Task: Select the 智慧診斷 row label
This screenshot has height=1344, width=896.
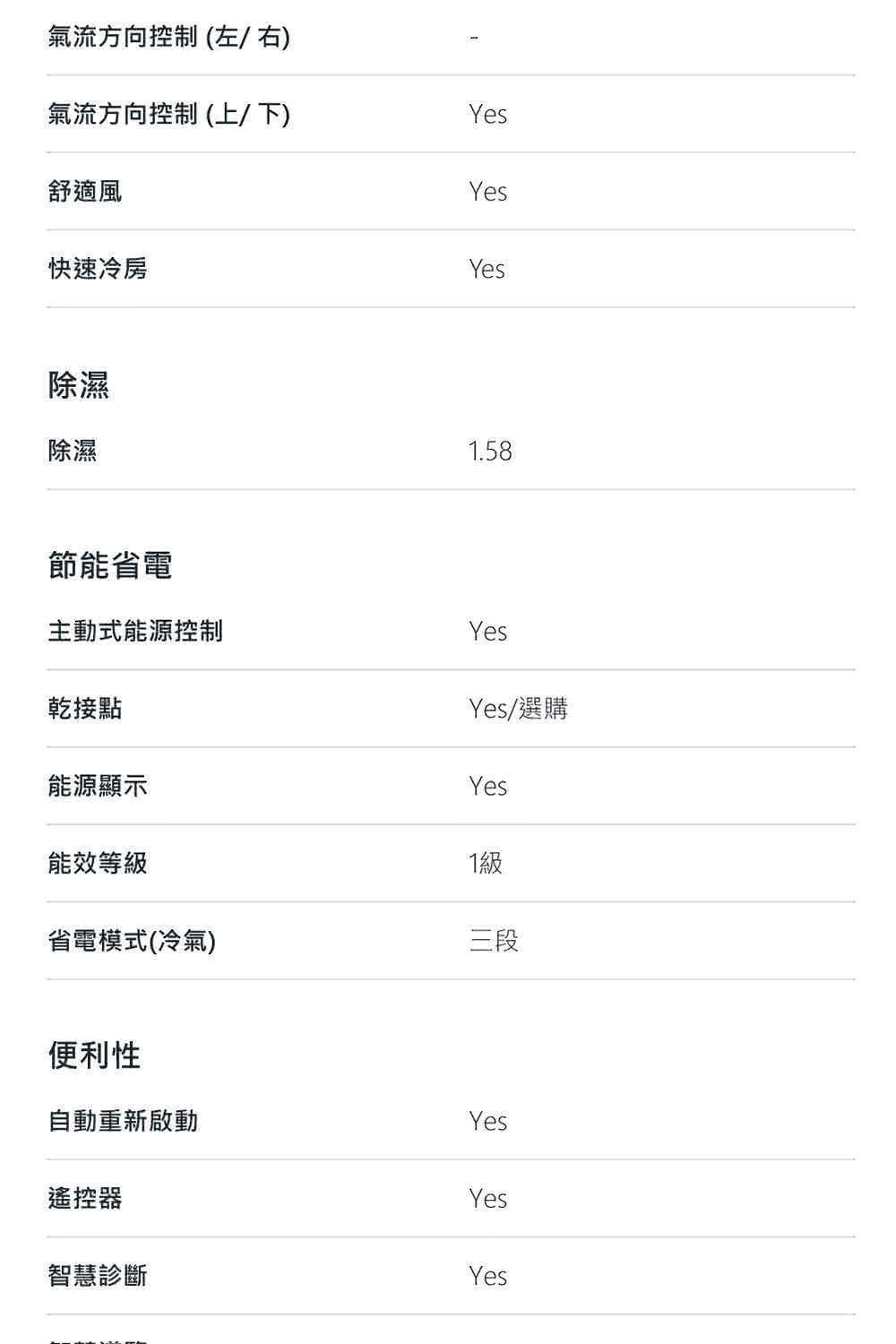Action: point(98,1275)
